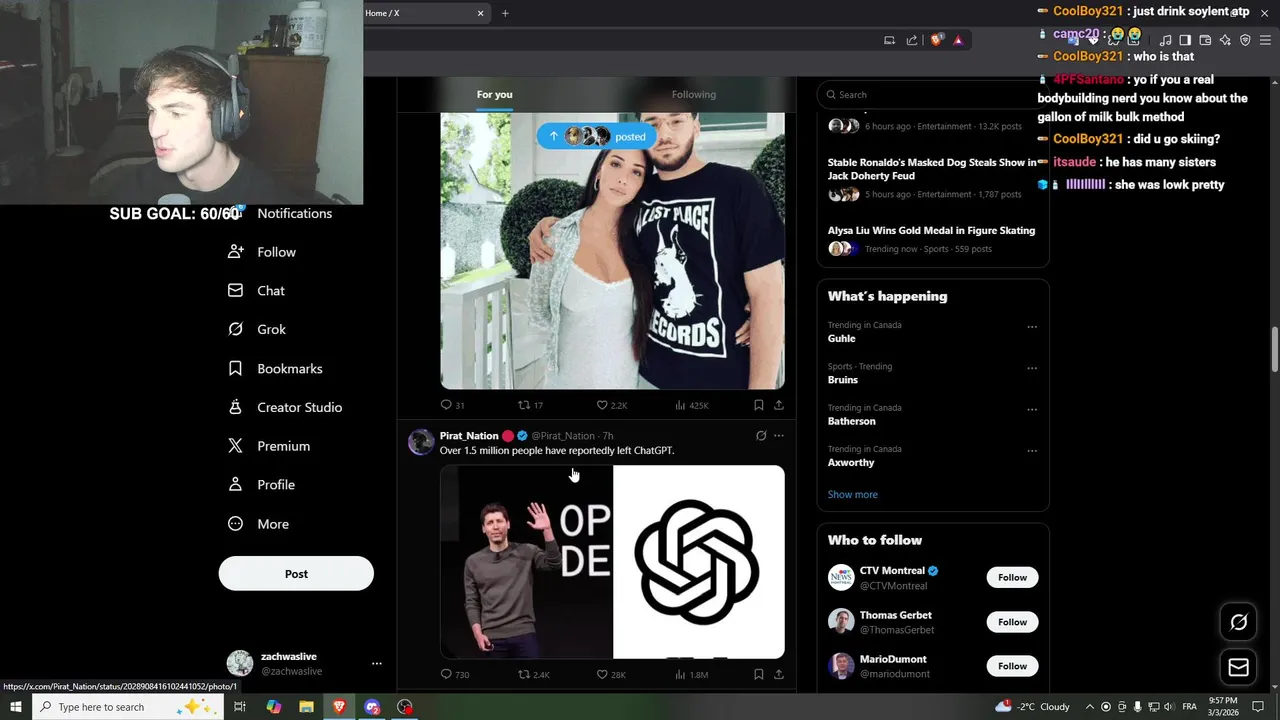This screenshot has width=1280, height=720.
Task: Reply to the couple photo post (31)
Action: point(453,405)
